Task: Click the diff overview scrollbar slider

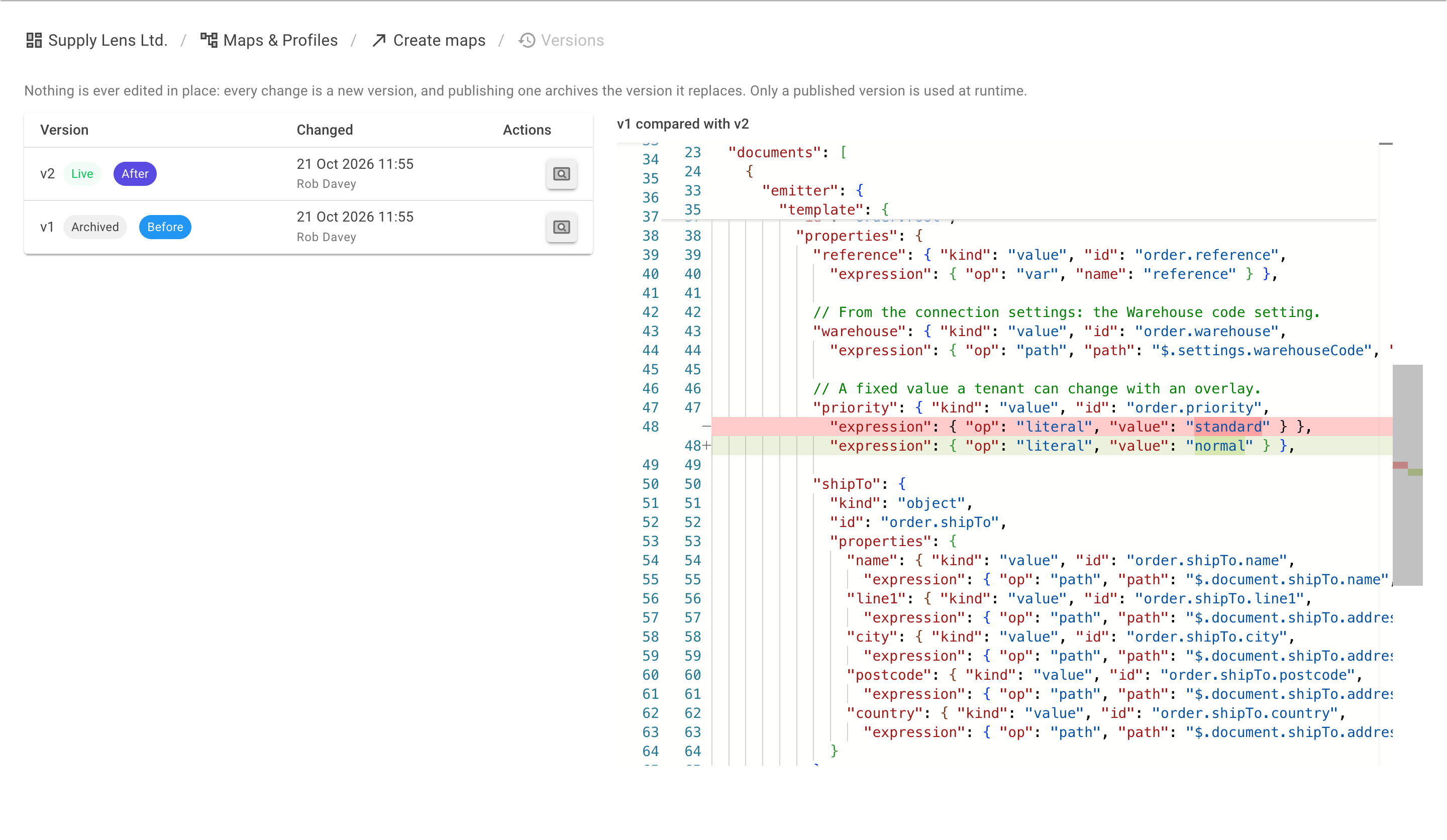Action: coord(1407,475)
